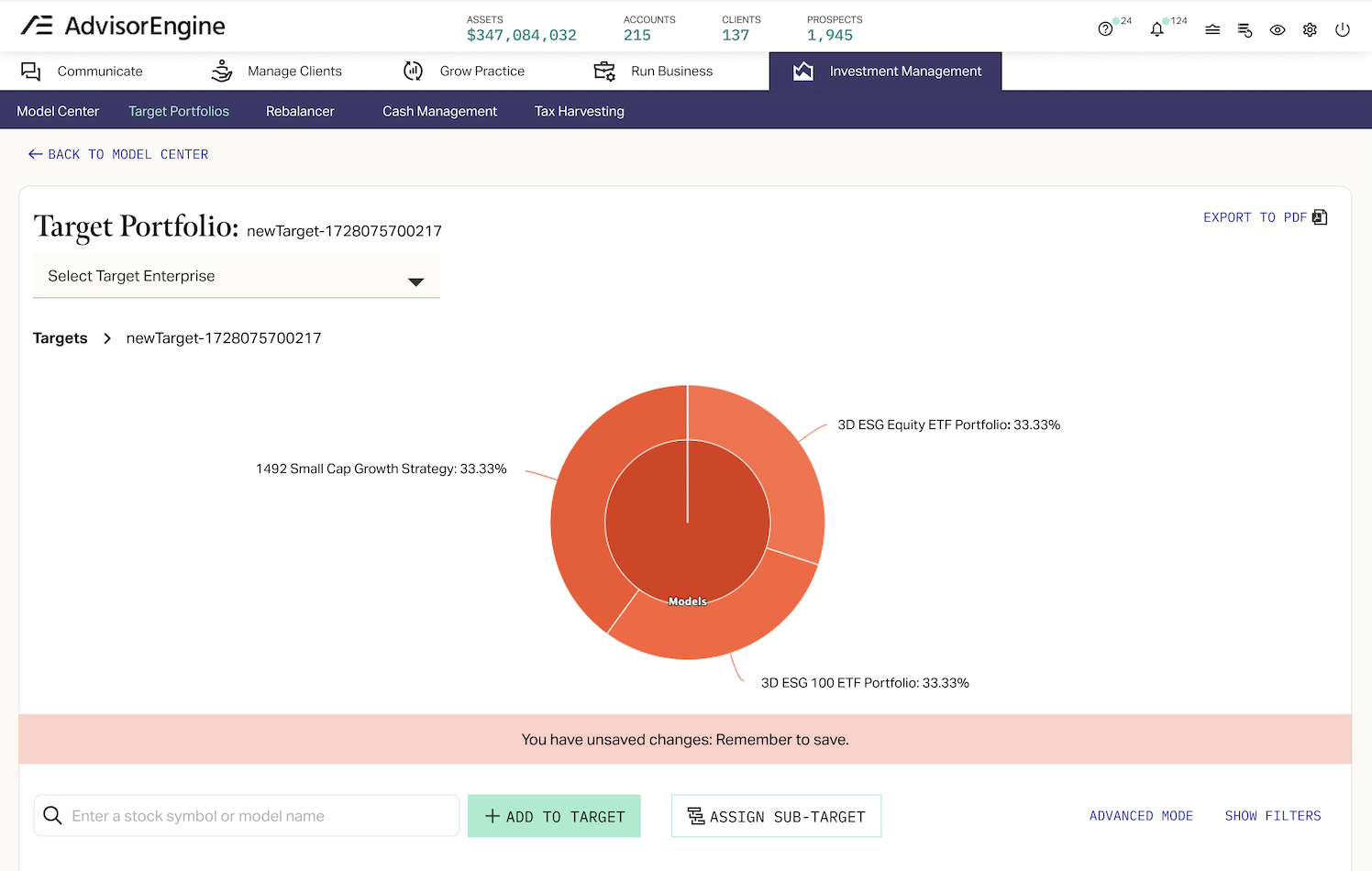Open the Tax Harvesting tab
Image resolution: width=1372 pixels, height=871 pixels.
click(580, 111)
